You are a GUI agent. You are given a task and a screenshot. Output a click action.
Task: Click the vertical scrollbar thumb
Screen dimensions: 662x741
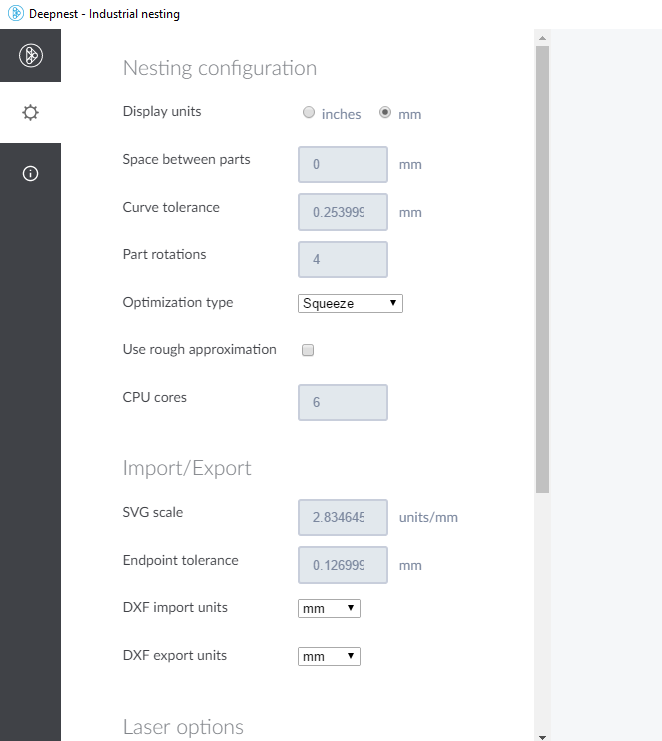pos(542,269)
